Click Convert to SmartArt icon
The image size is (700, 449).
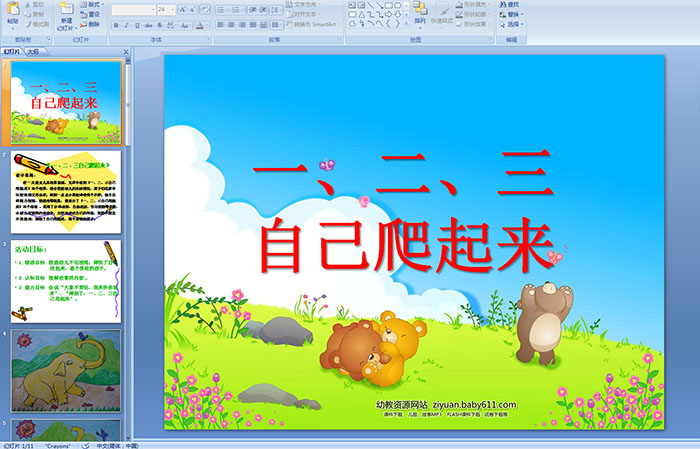pyautogui.click(x=289, y=24)
